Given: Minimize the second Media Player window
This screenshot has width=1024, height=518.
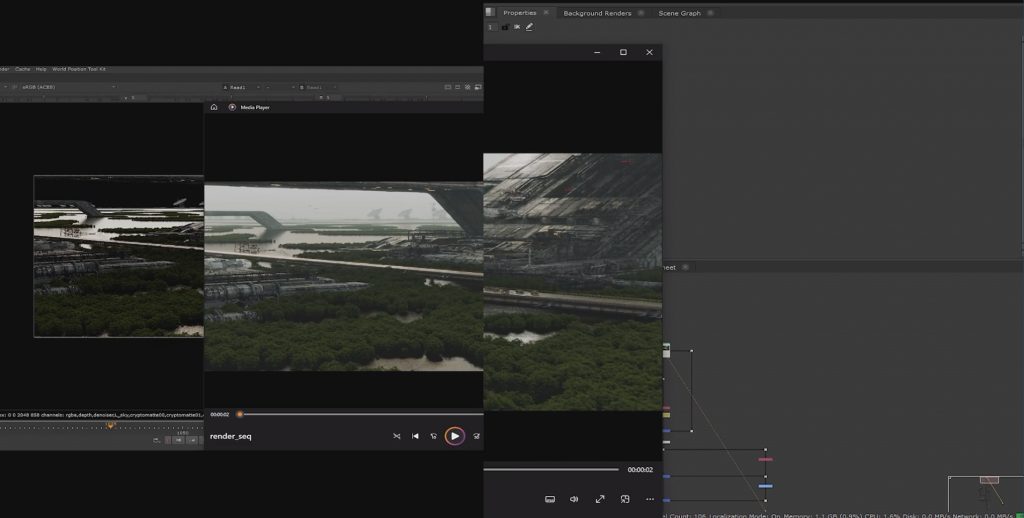Looking at the screenshot, I should tap(597, 52).
